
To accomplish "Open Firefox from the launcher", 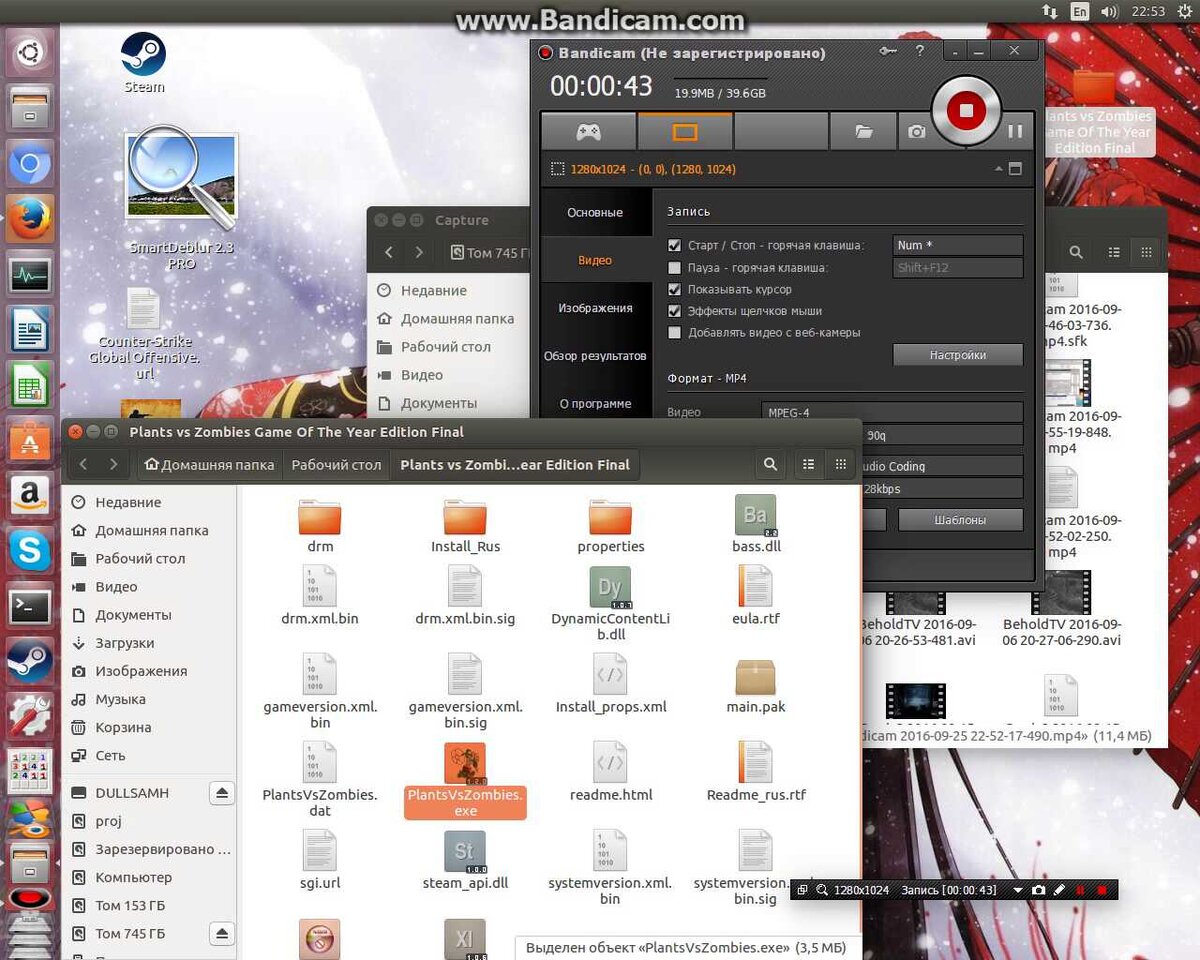I will coord(30,219).
